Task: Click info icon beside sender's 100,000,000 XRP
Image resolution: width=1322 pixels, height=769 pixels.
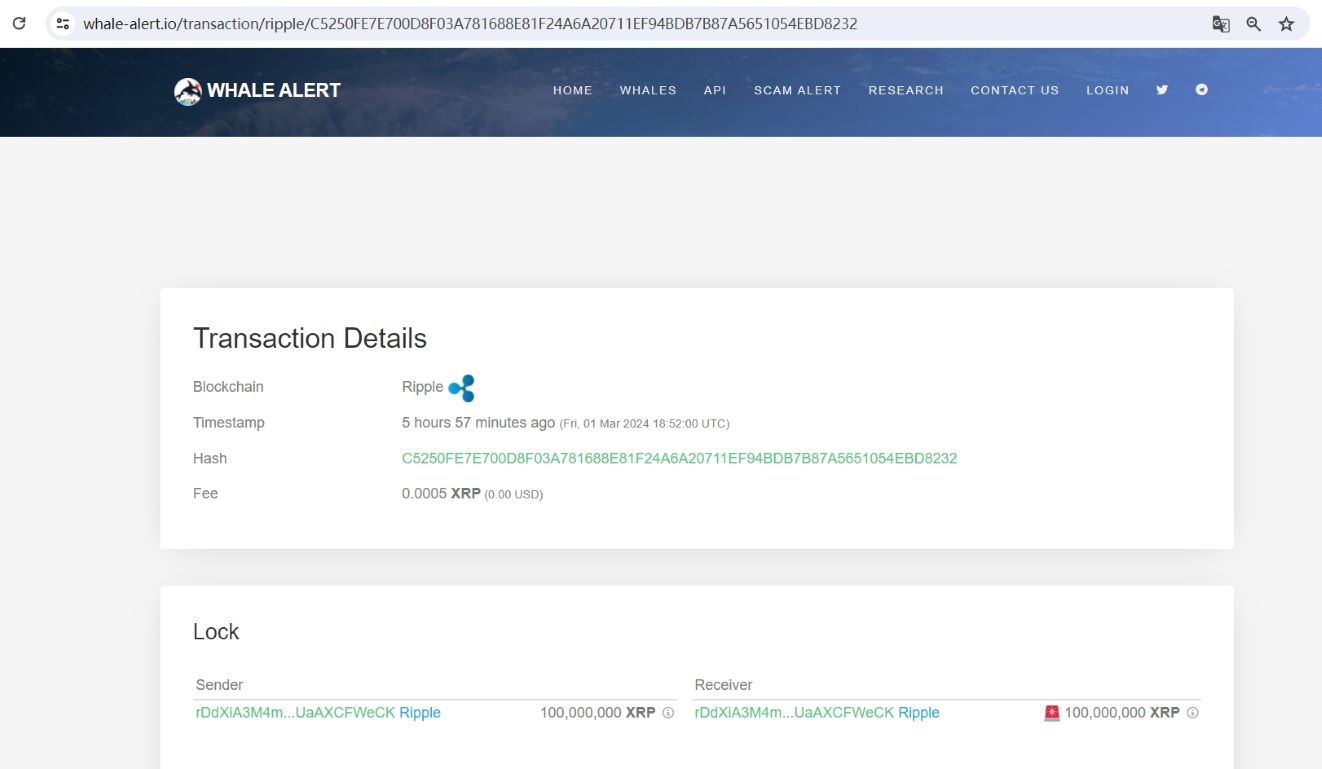Action: 668,713
